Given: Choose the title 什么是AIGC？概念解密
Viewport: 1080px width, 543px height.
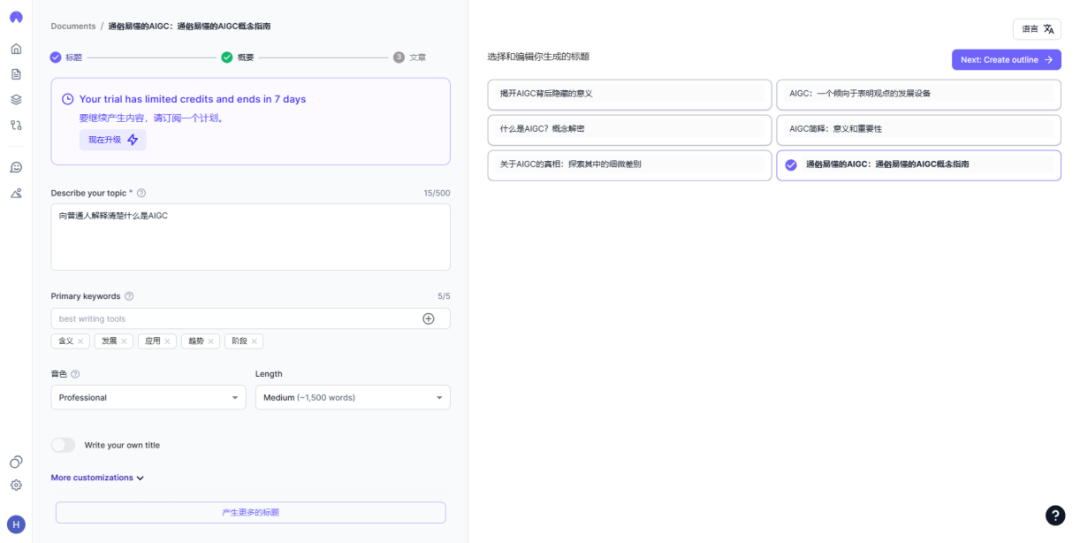Looking at the screenshot, I should tap(629, 129).
